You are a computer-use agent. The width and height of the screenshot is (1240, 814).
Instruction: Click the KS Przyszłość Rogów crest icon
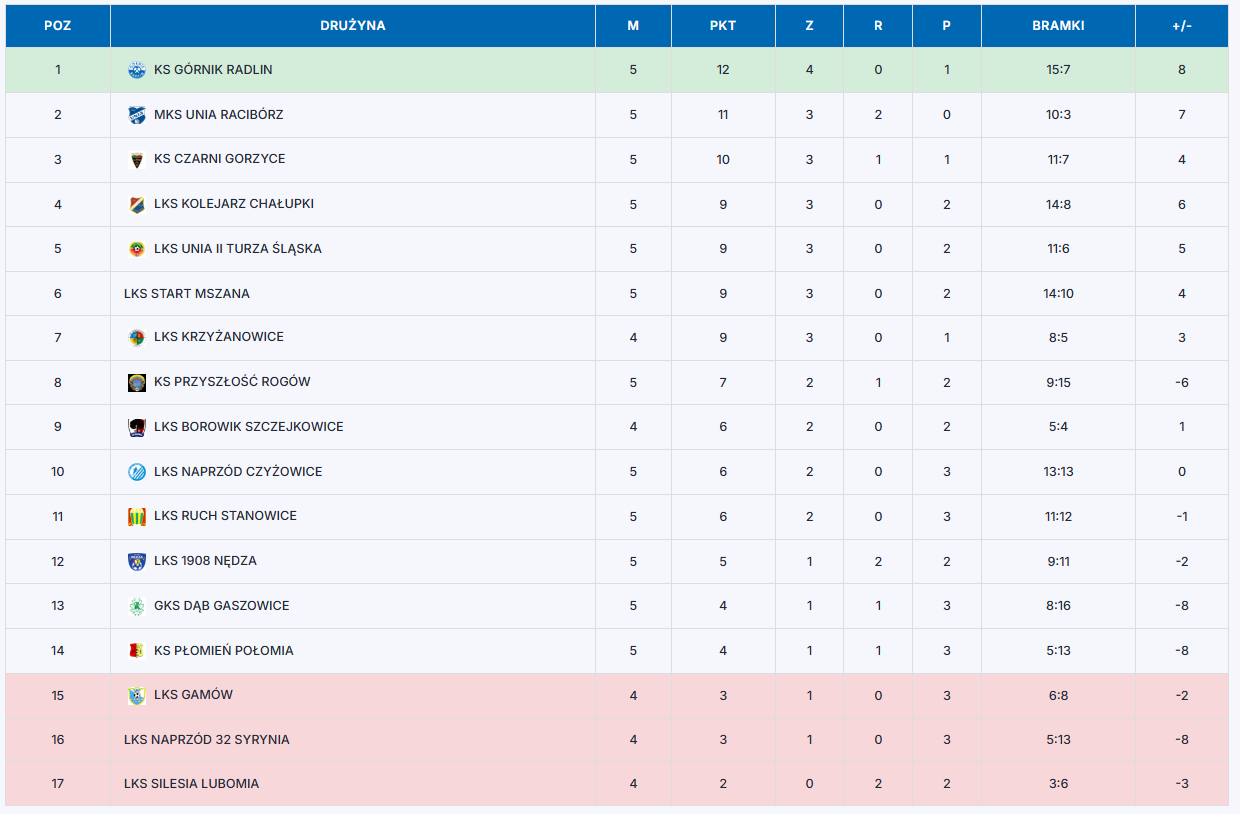click(137, 382)
